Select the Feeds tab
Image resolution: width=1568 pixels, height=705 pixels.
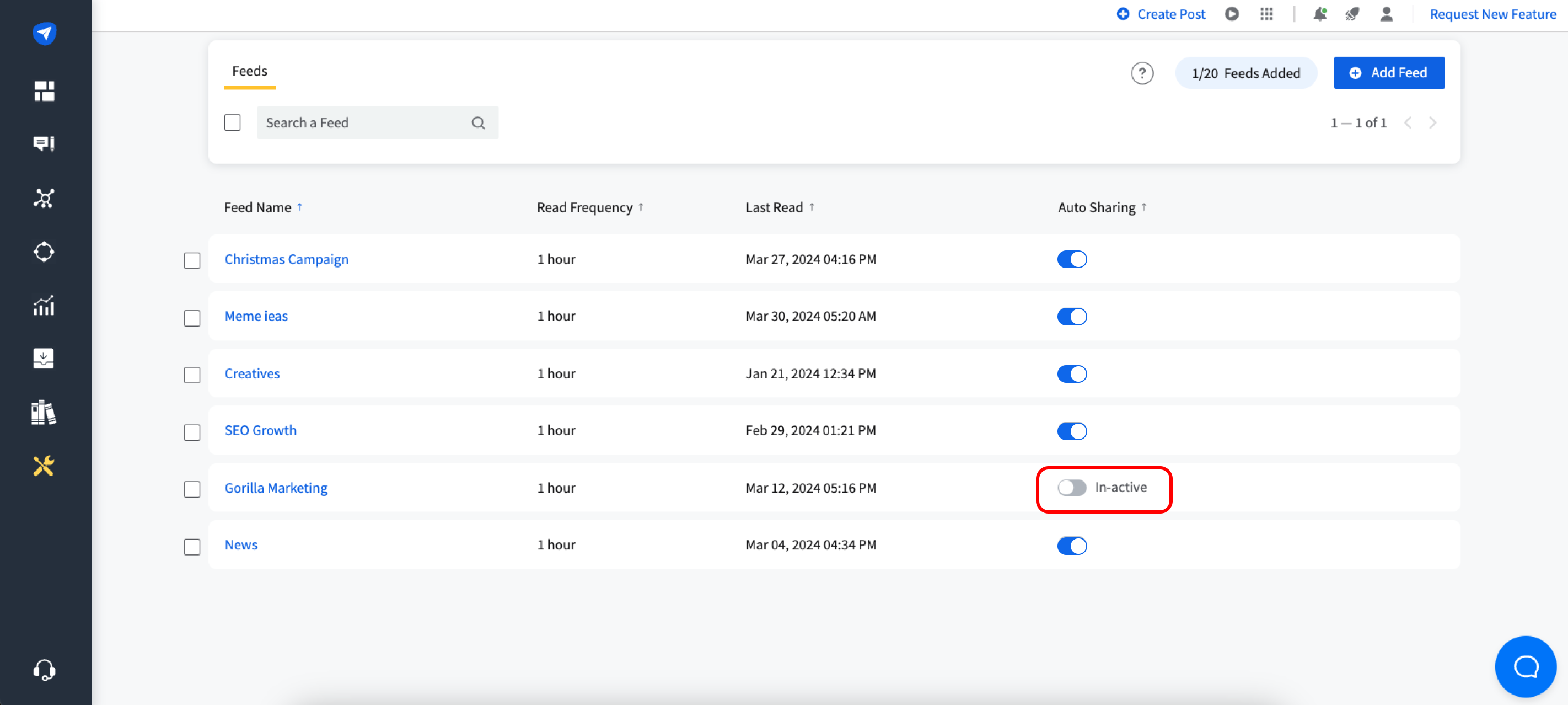[250, 71]
